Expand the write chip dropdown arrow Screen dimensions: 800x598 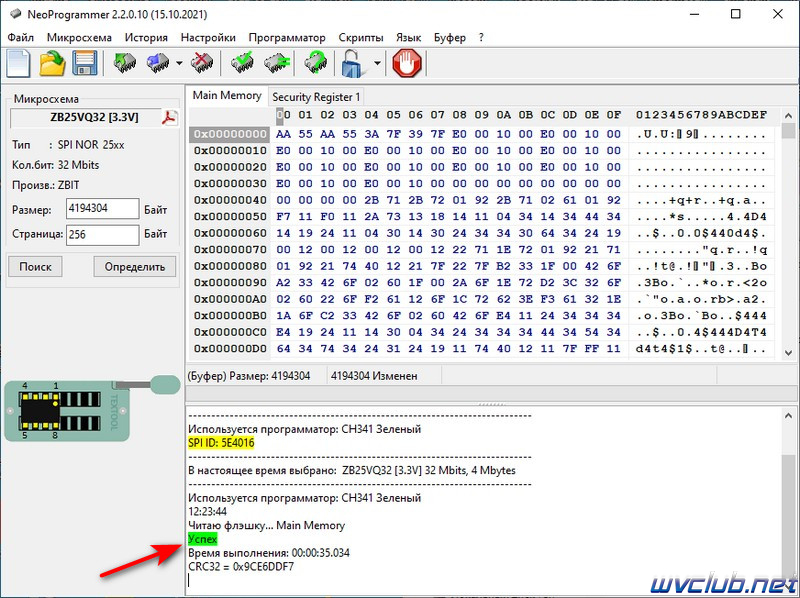tap(179, 63)
